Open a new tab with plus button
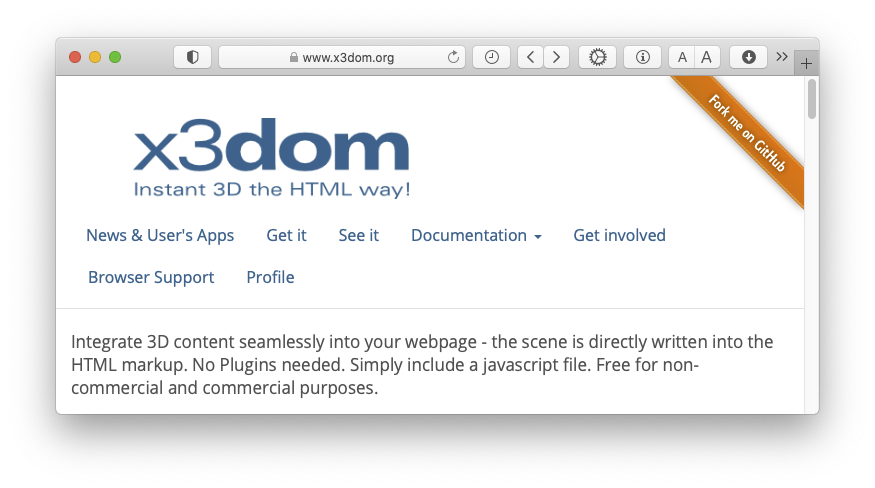This screenshot has width=875, height=488. (806, 63)
